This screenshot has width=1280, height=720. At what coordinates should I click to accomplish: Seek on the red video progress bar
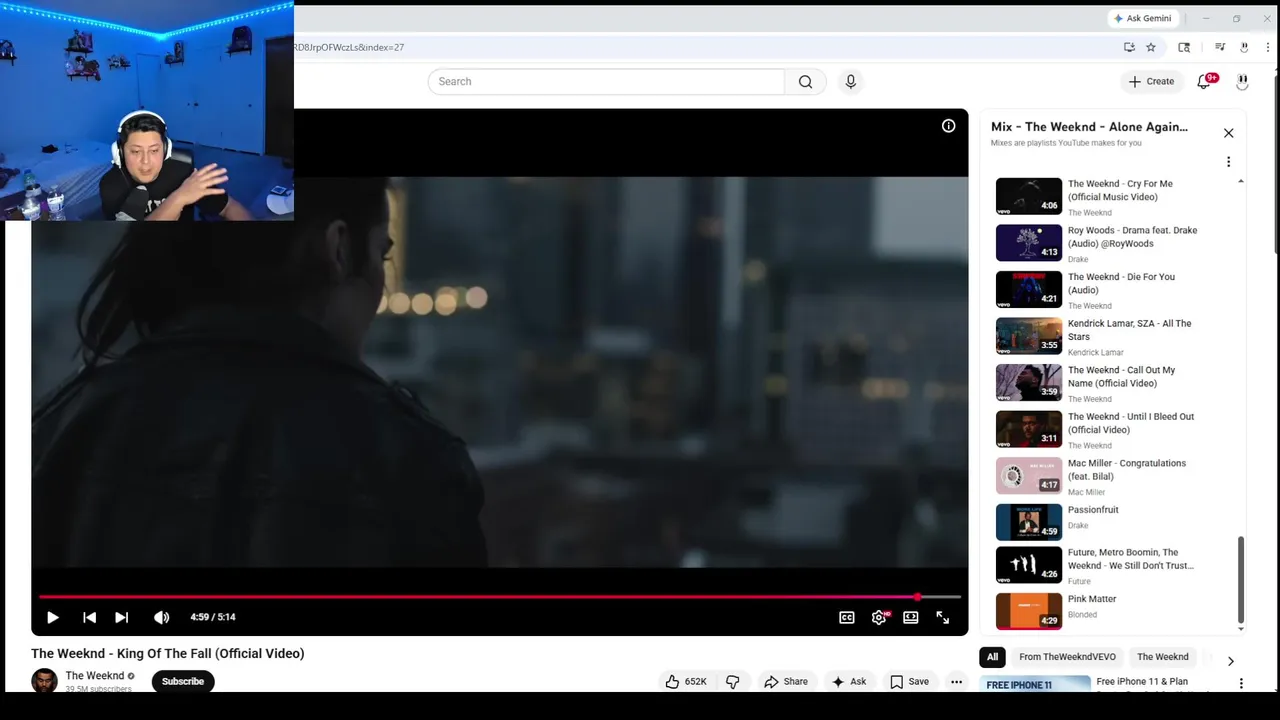click(500, 597)
